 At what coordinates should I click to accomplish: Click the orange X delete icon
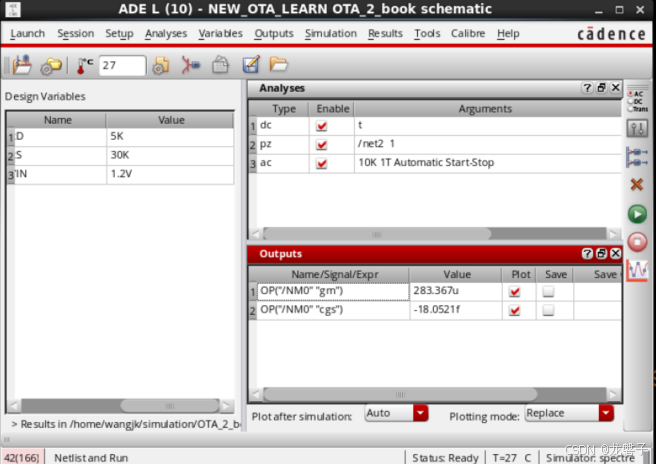click(637, 184)
